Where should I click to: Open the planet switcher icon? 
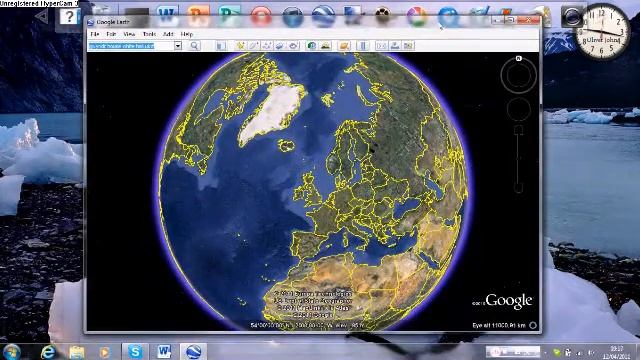tap(344, 46)
